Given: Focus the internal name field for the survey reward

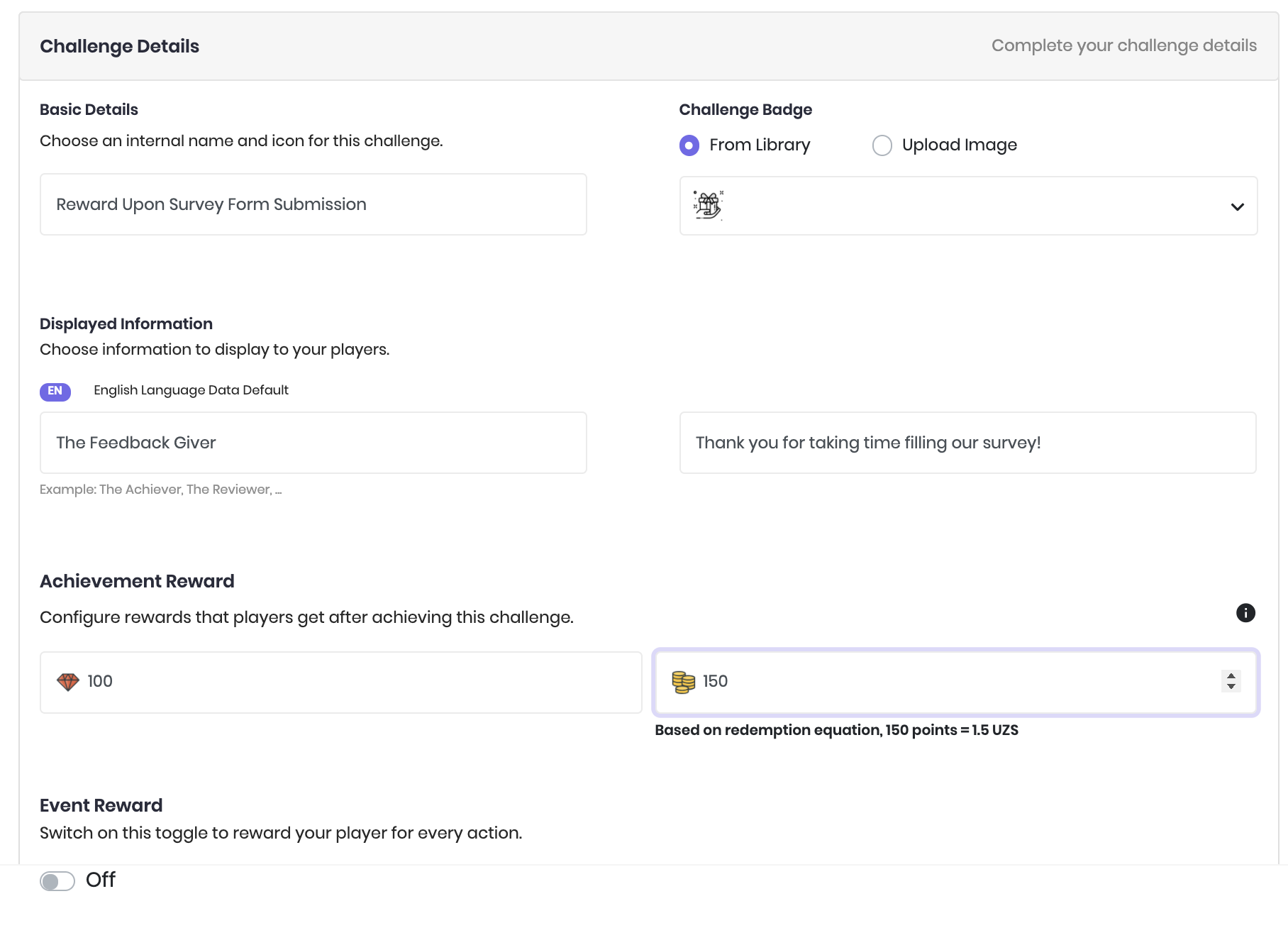Looking at the screenshot, I should click(313, 204).
